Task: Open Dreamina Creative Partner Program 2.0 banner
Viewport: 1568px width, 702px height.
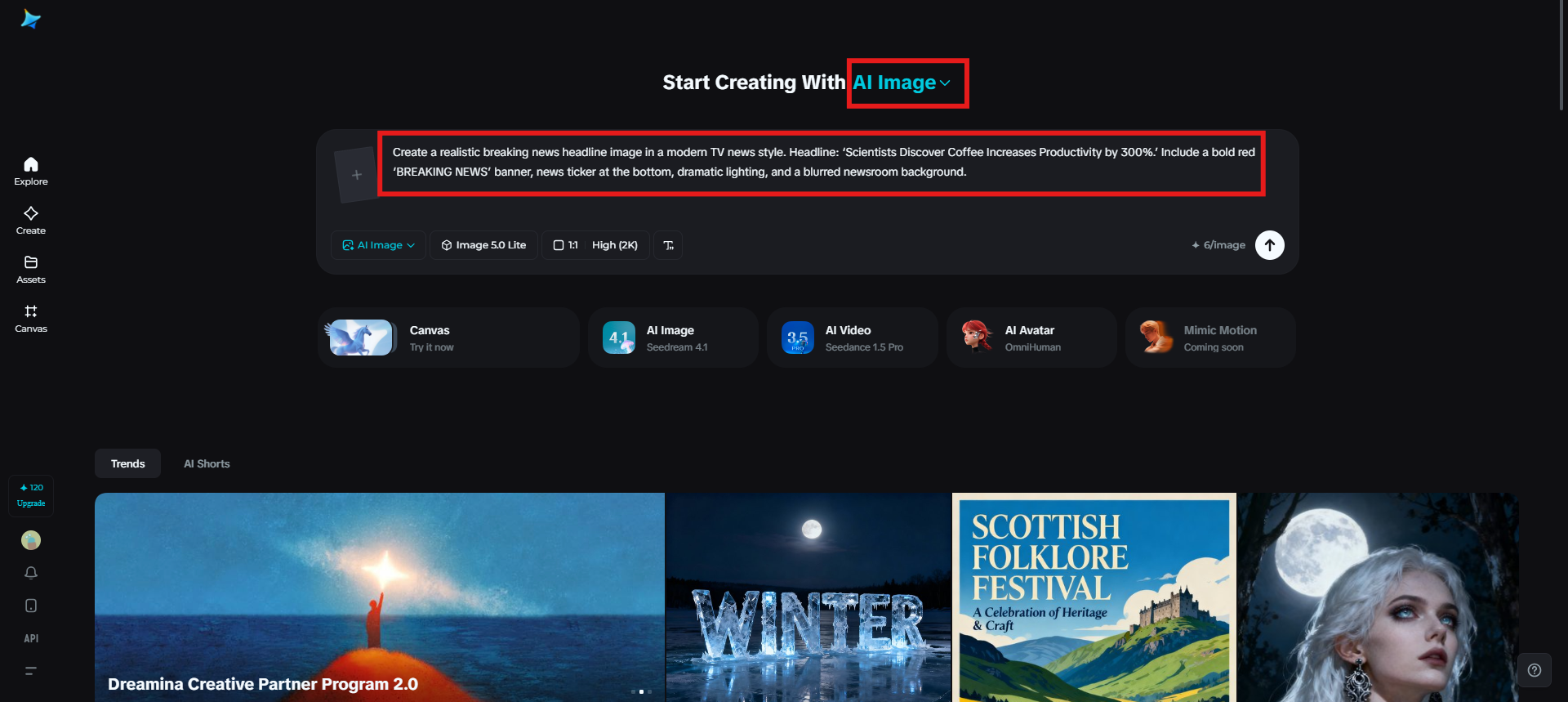Action: pyautogui.click(x=379, y=597)
